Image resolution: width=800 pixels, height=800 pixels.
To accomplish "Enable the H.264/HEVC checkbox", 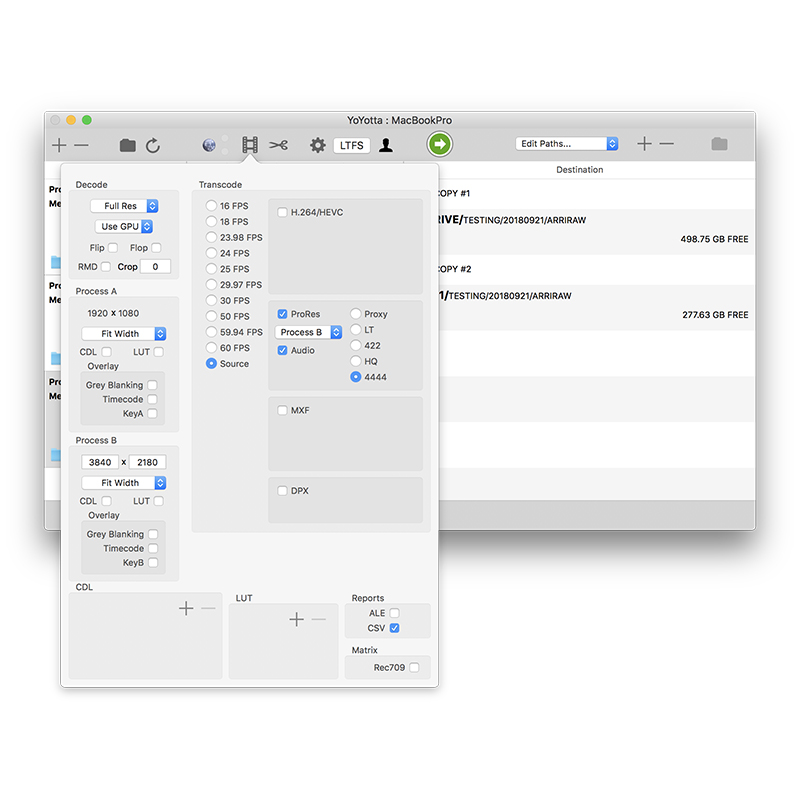I will coord(283,212).
